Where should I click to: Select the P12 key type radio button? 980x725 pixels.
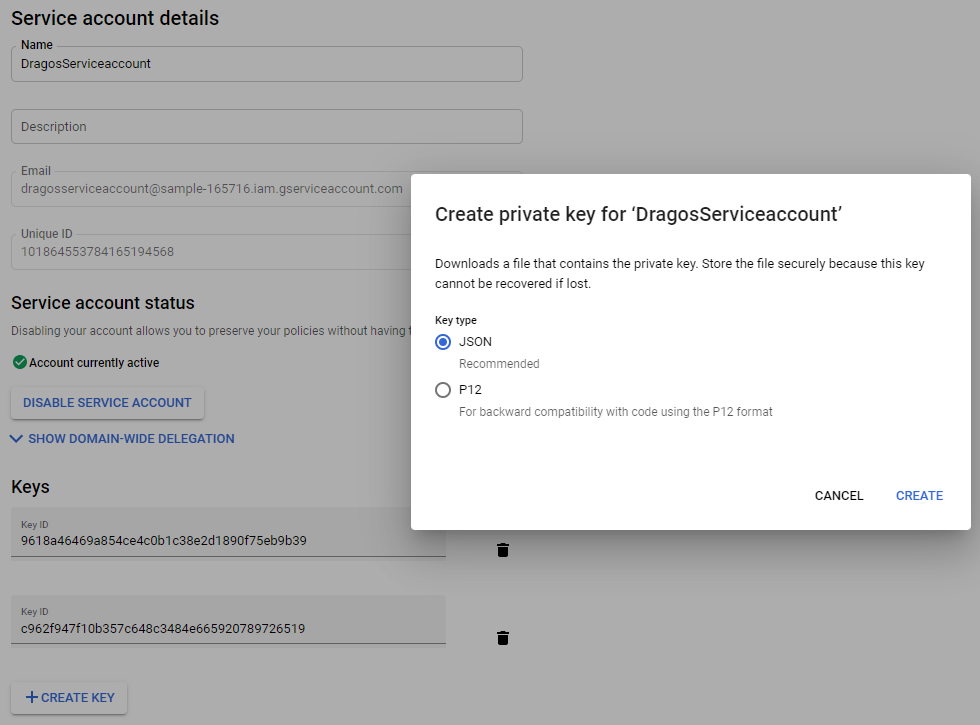click(443, 390)
